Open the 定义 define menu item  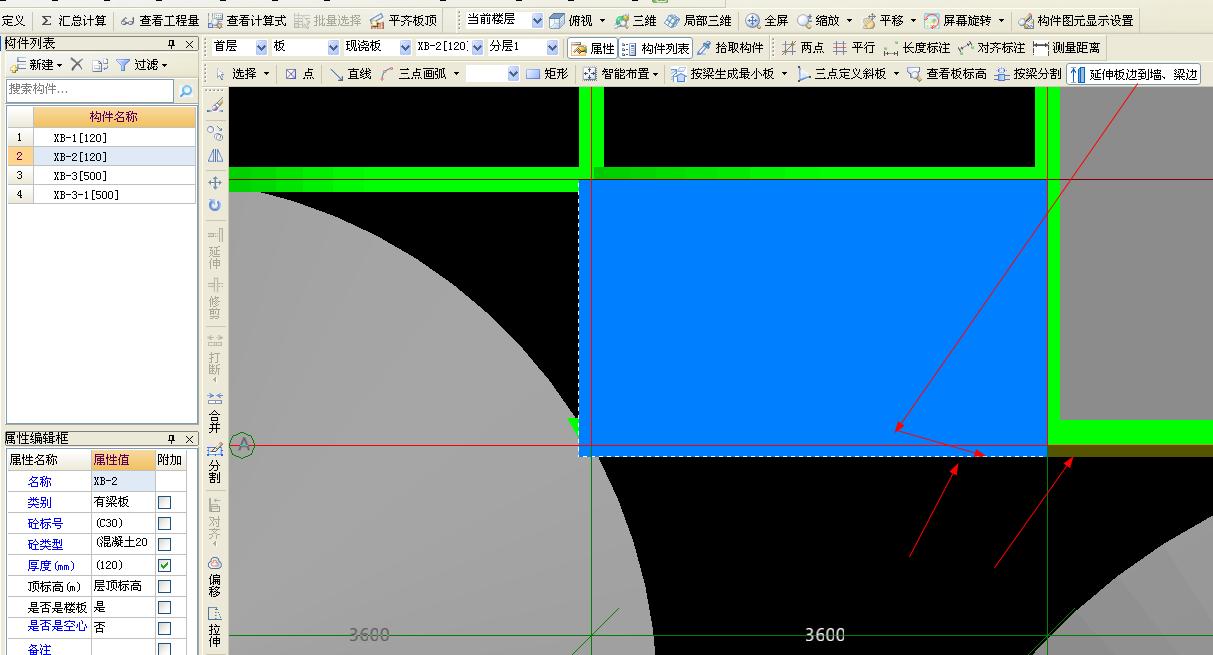tap(13, 20)
